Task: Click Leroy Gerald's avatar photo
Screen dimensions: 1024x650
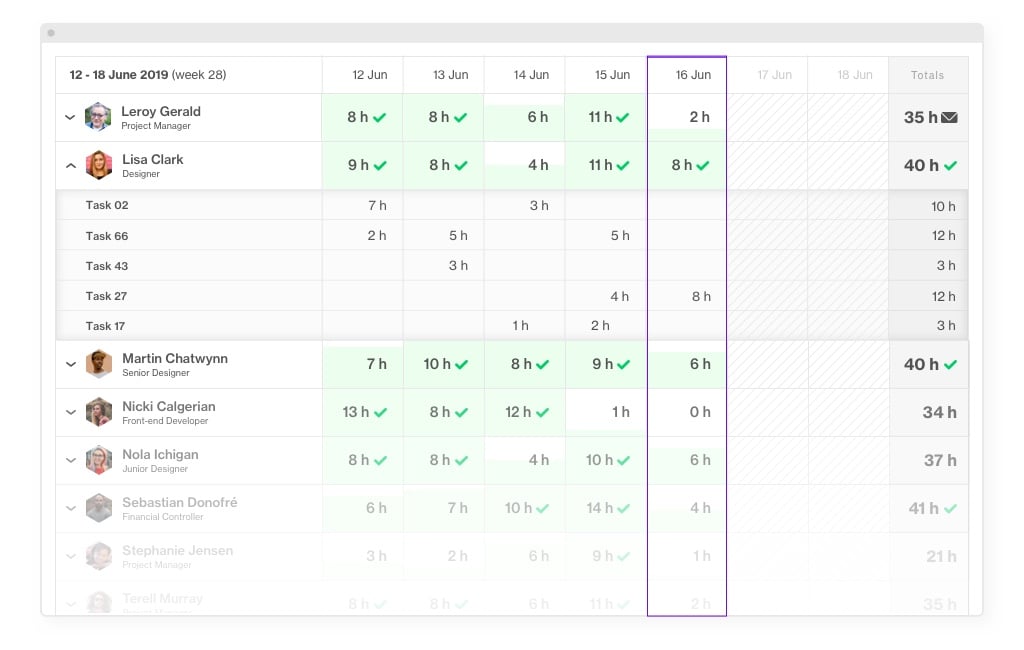Action: 98,117
